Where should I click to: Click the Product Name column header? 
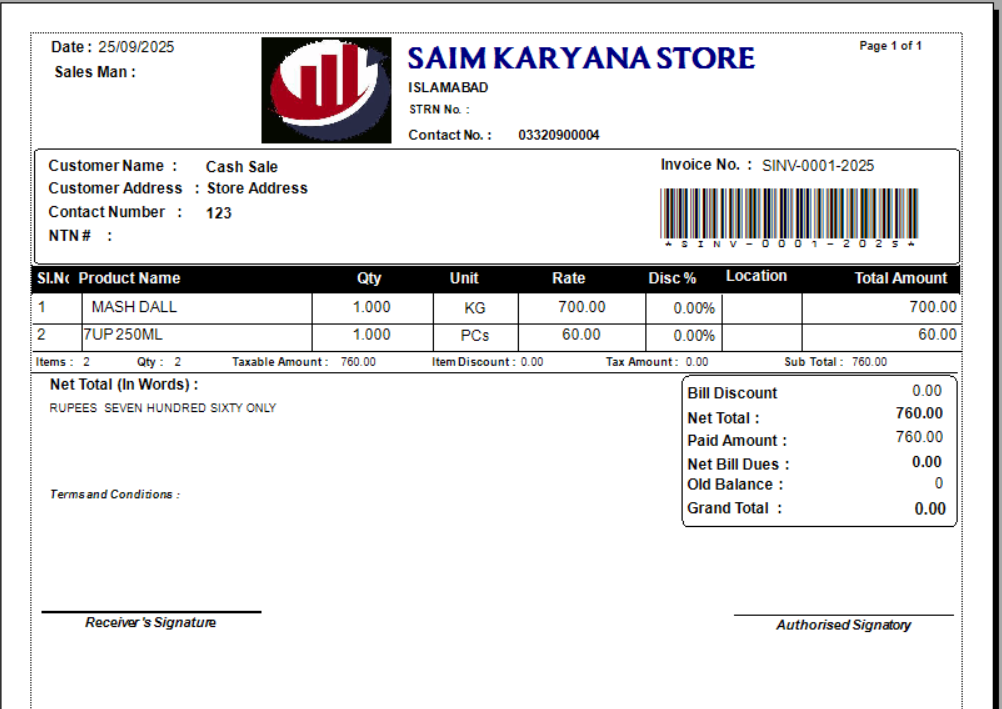click(x=129, y=278)
